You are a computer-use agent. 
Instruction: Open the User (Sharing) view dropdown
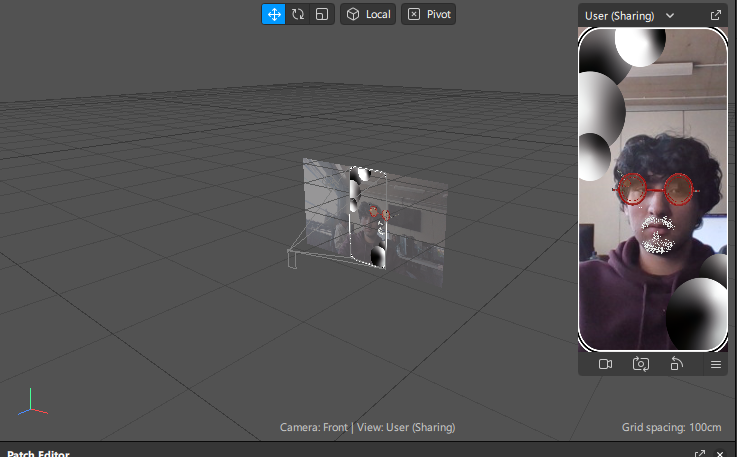point(629,16)
